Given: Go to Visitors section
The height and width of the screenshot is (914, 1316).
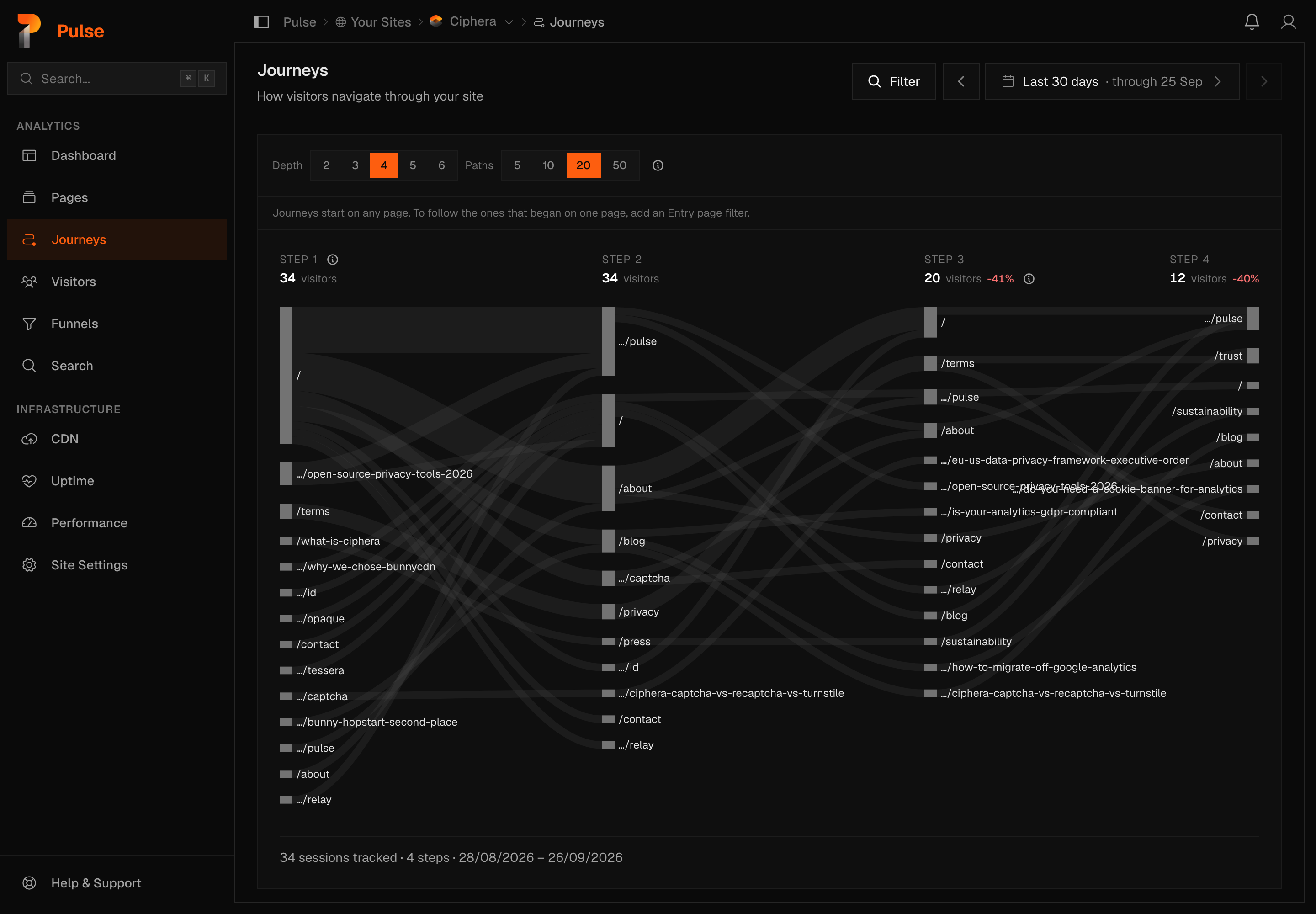Looking at the screenshot, I should coord(117,282).
